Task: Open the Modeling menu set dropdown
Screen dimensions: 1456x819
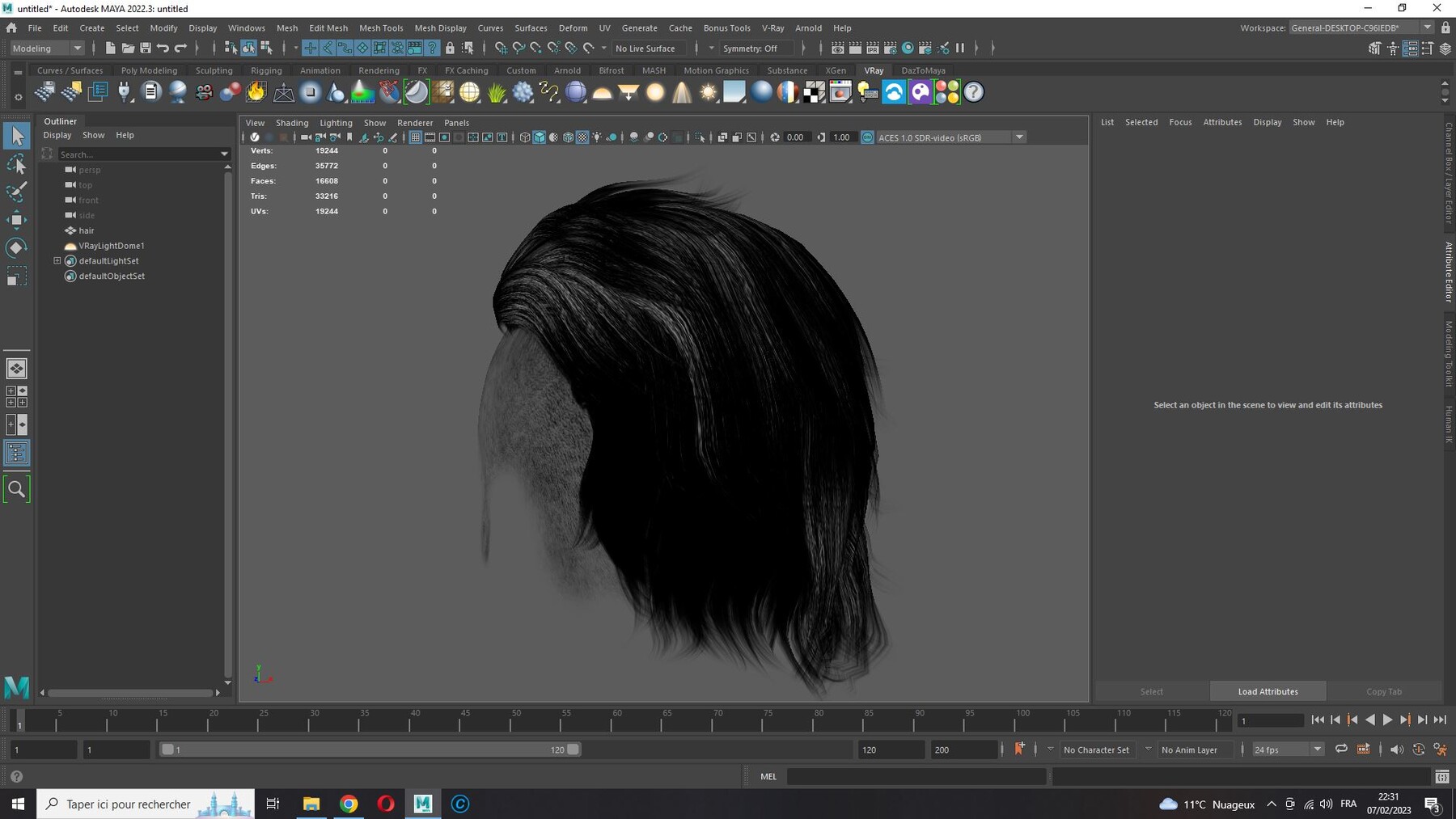Action: point(47,49)
